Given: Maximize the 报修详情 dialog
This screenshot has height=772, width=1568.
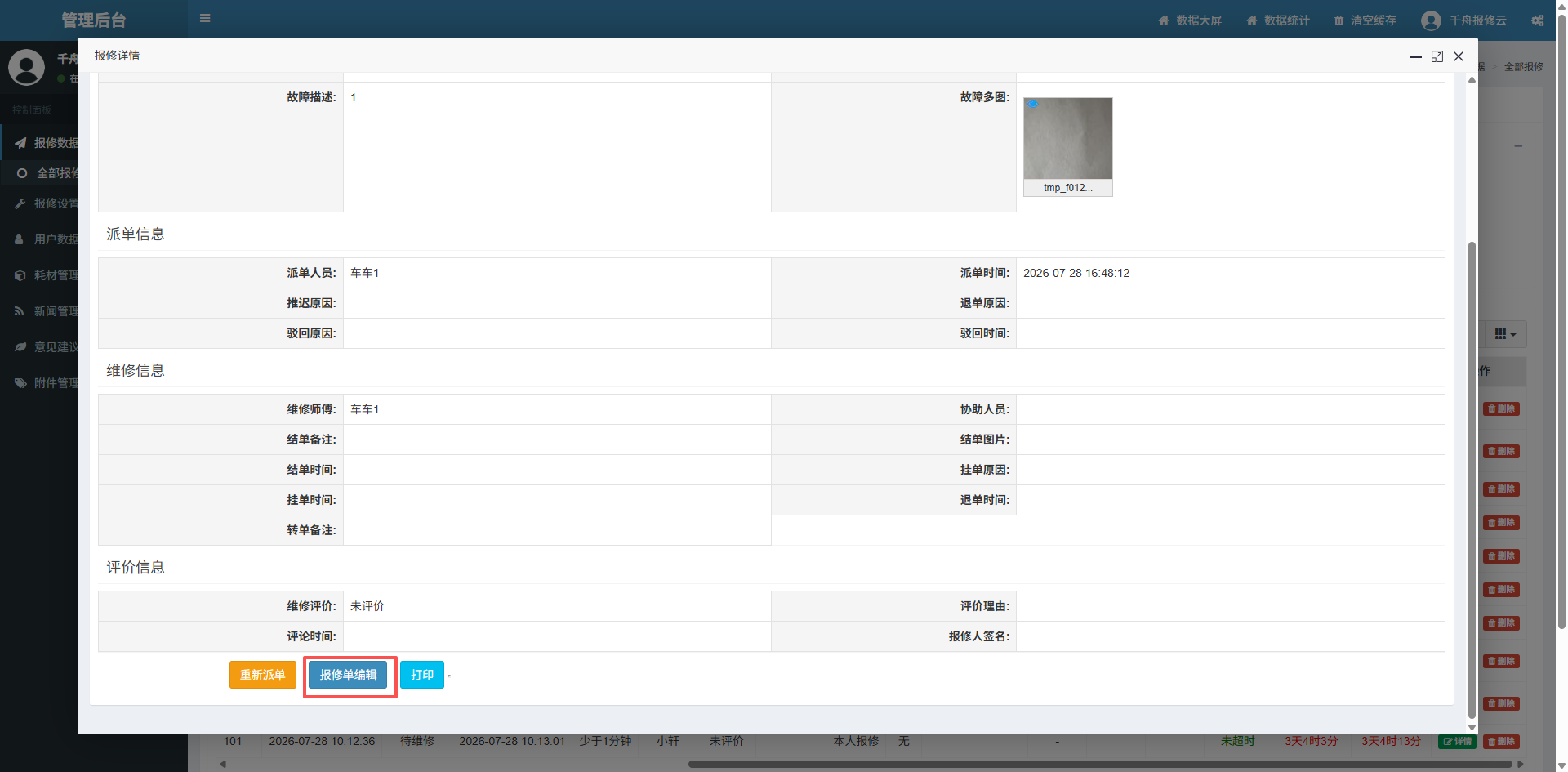Looking at the screenshot, I should pos(1437,56).
